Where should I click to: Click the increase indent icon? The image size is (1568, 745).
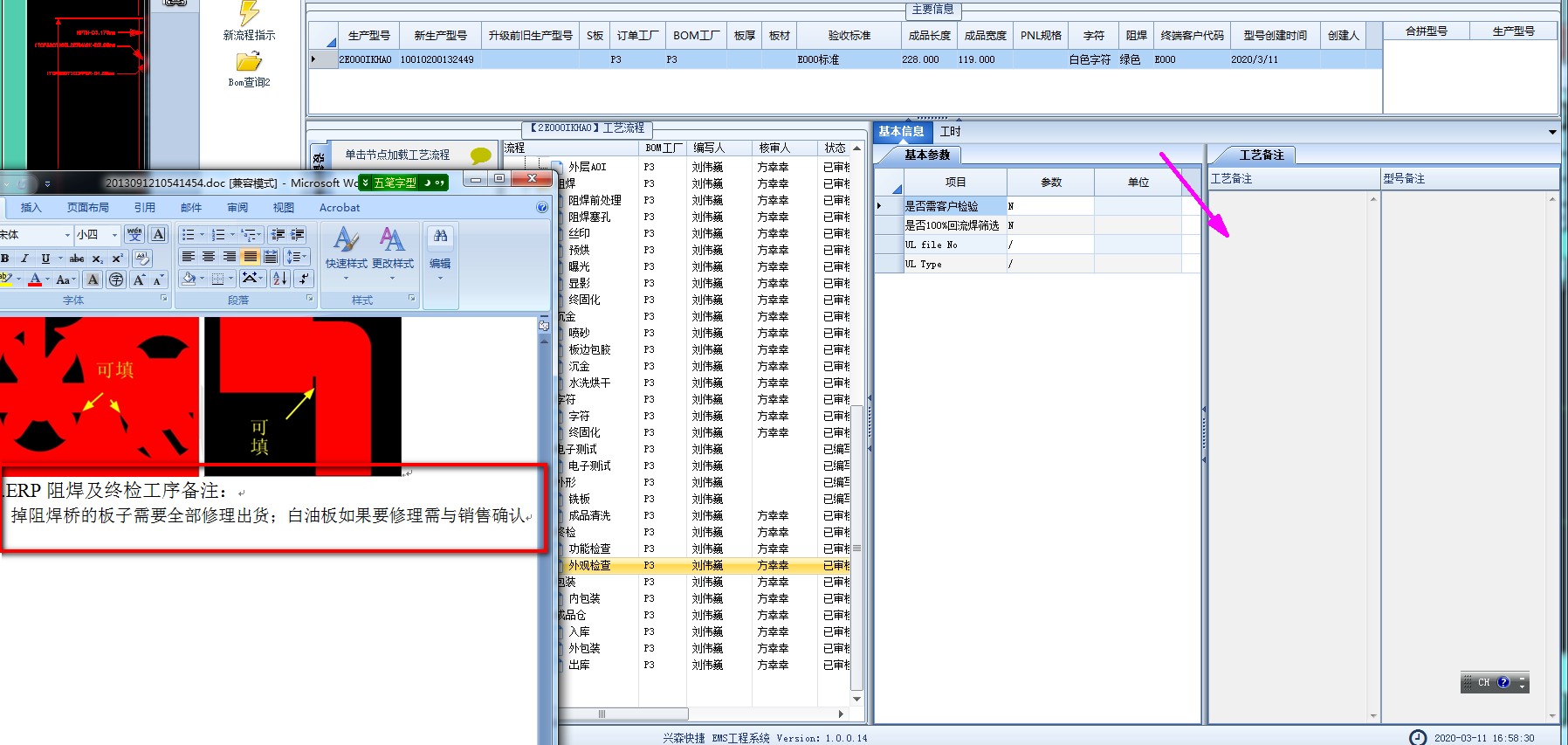click(298, 234)
